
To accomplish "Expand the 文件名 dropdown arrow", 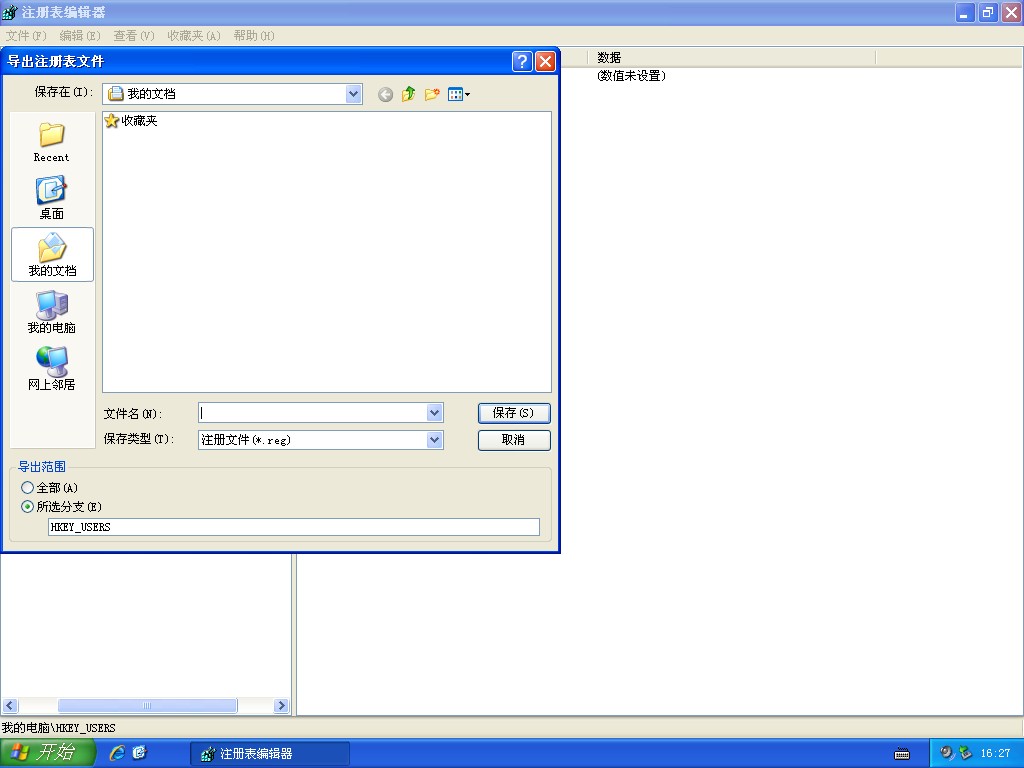I will (435, 413).
